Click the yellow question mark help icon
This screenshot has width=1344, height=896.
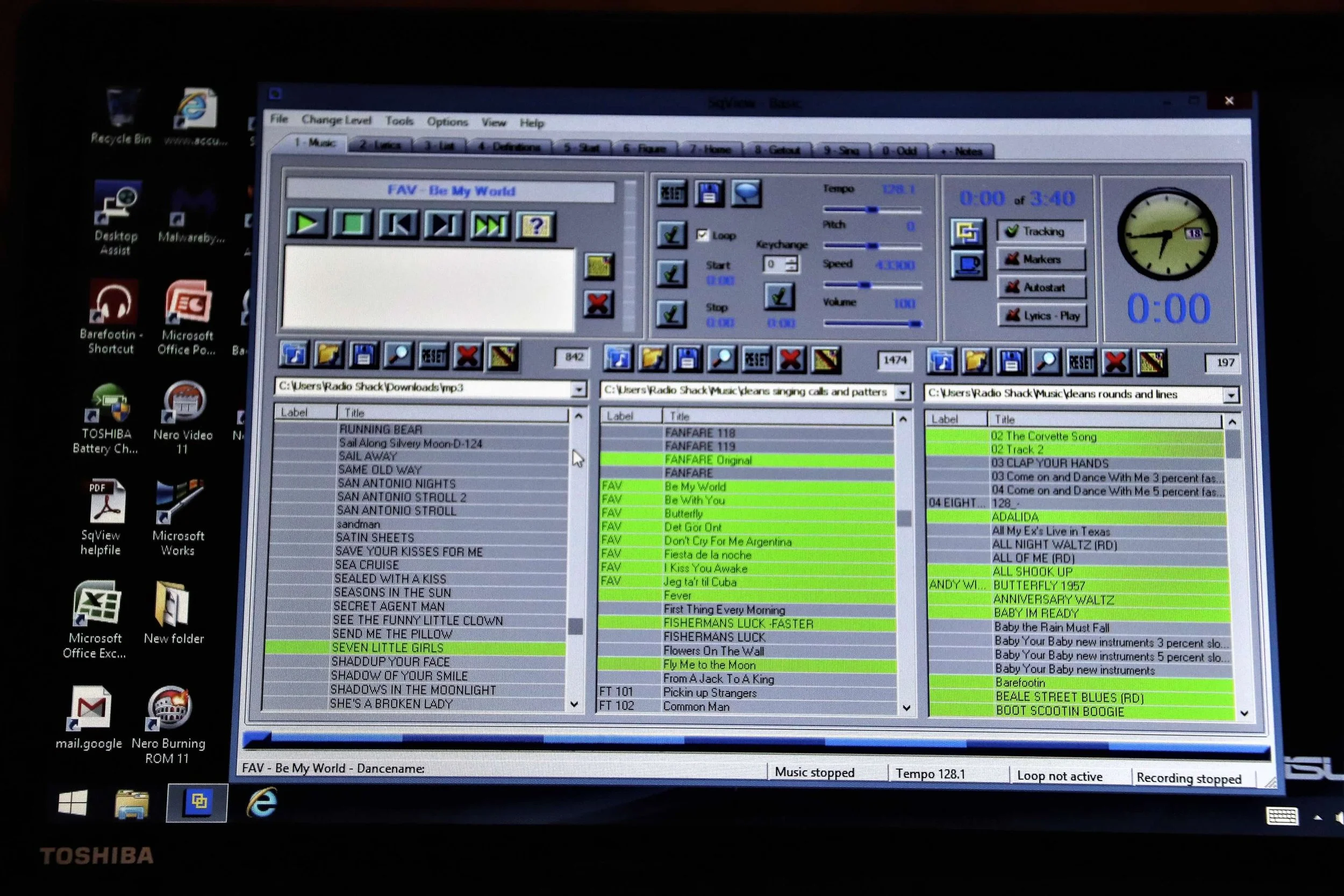[x=535, y=226]
